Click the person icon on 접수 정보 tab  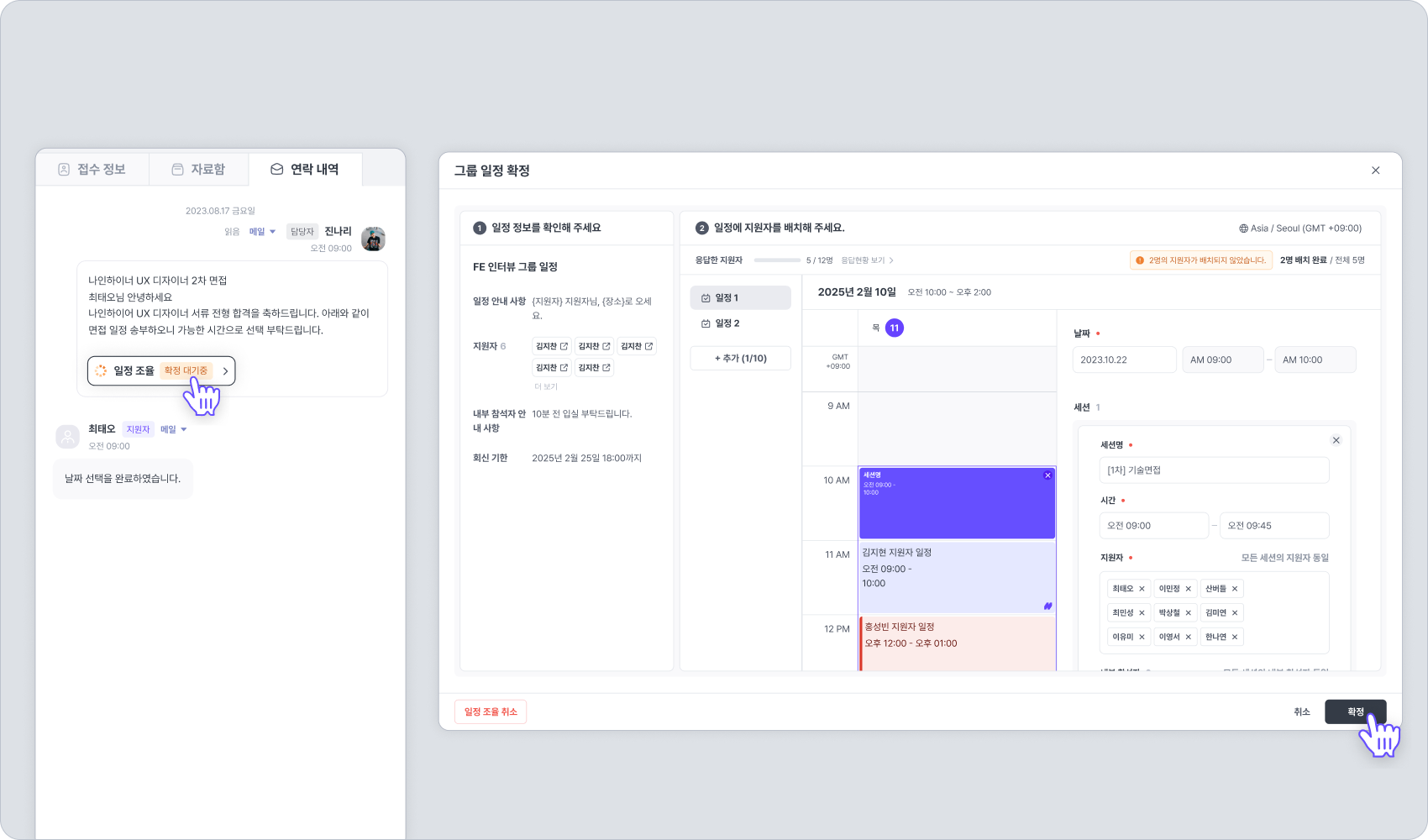pos(64,170)
